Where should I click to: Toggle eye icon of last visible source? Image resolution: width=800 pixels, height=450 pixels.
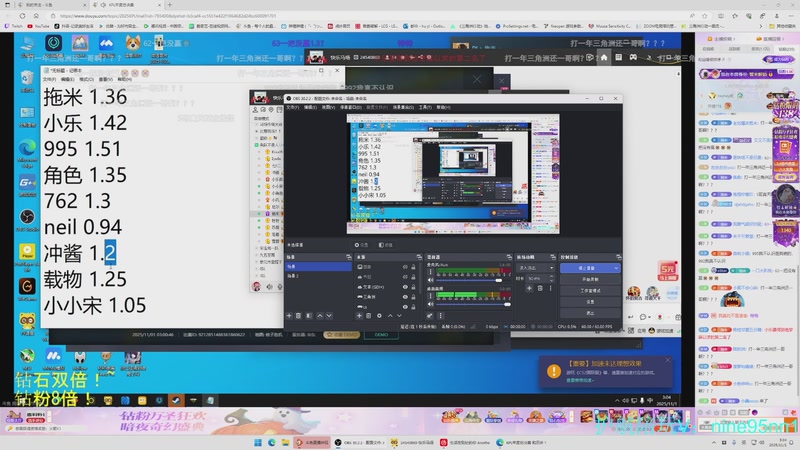tap(405, 307)
